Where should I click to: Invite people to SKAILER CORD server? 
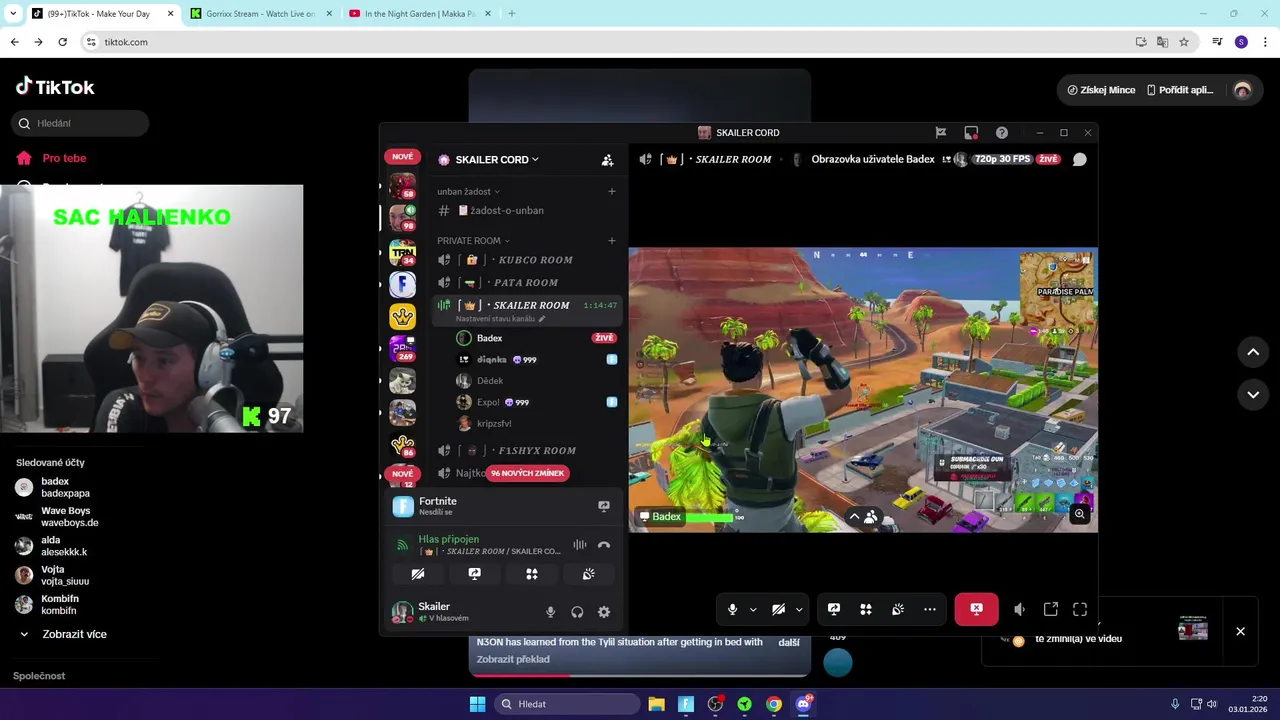(607, 160)
